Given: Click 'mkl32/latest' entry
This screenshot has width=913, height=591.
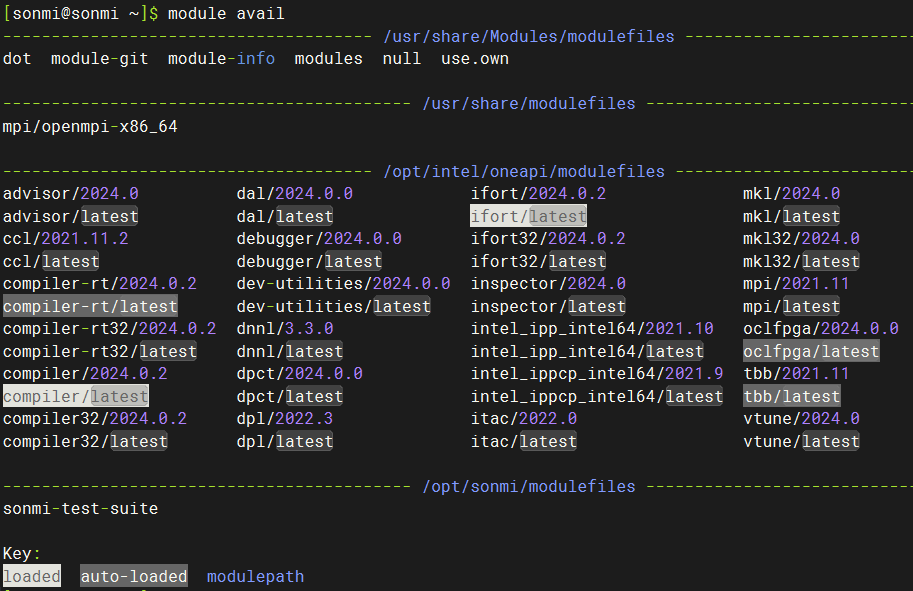Looking at the screenshot, I should pyautogui.click(x=801, y=261).
